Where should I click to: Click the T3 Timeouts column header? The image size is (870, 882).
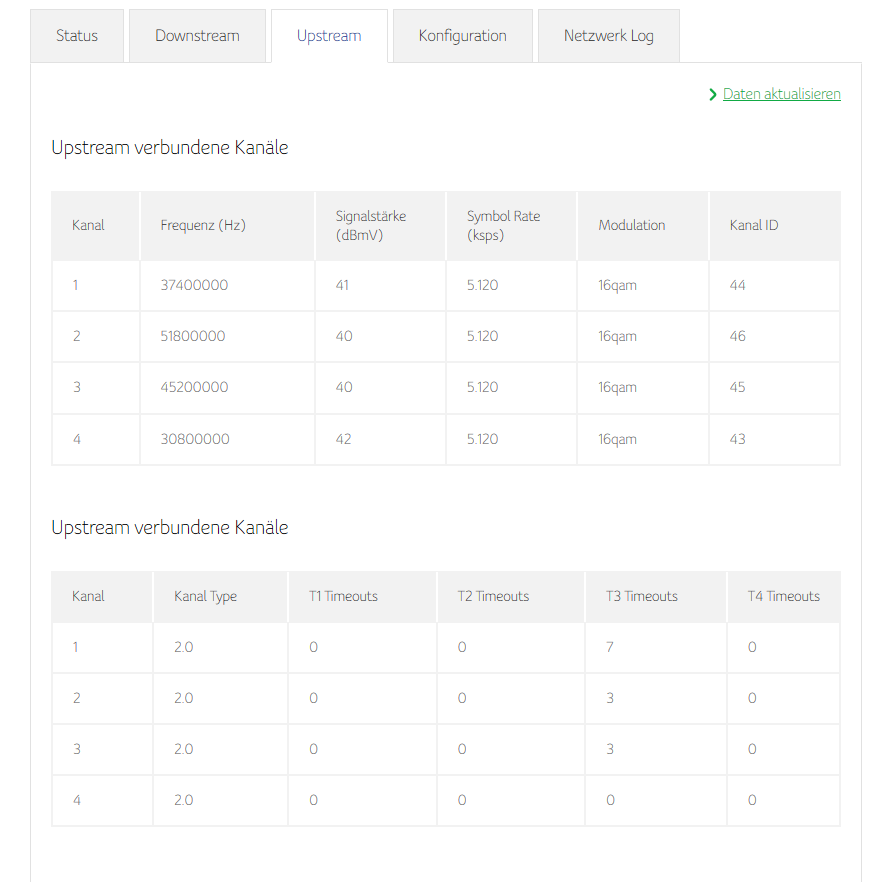[641, 596]
